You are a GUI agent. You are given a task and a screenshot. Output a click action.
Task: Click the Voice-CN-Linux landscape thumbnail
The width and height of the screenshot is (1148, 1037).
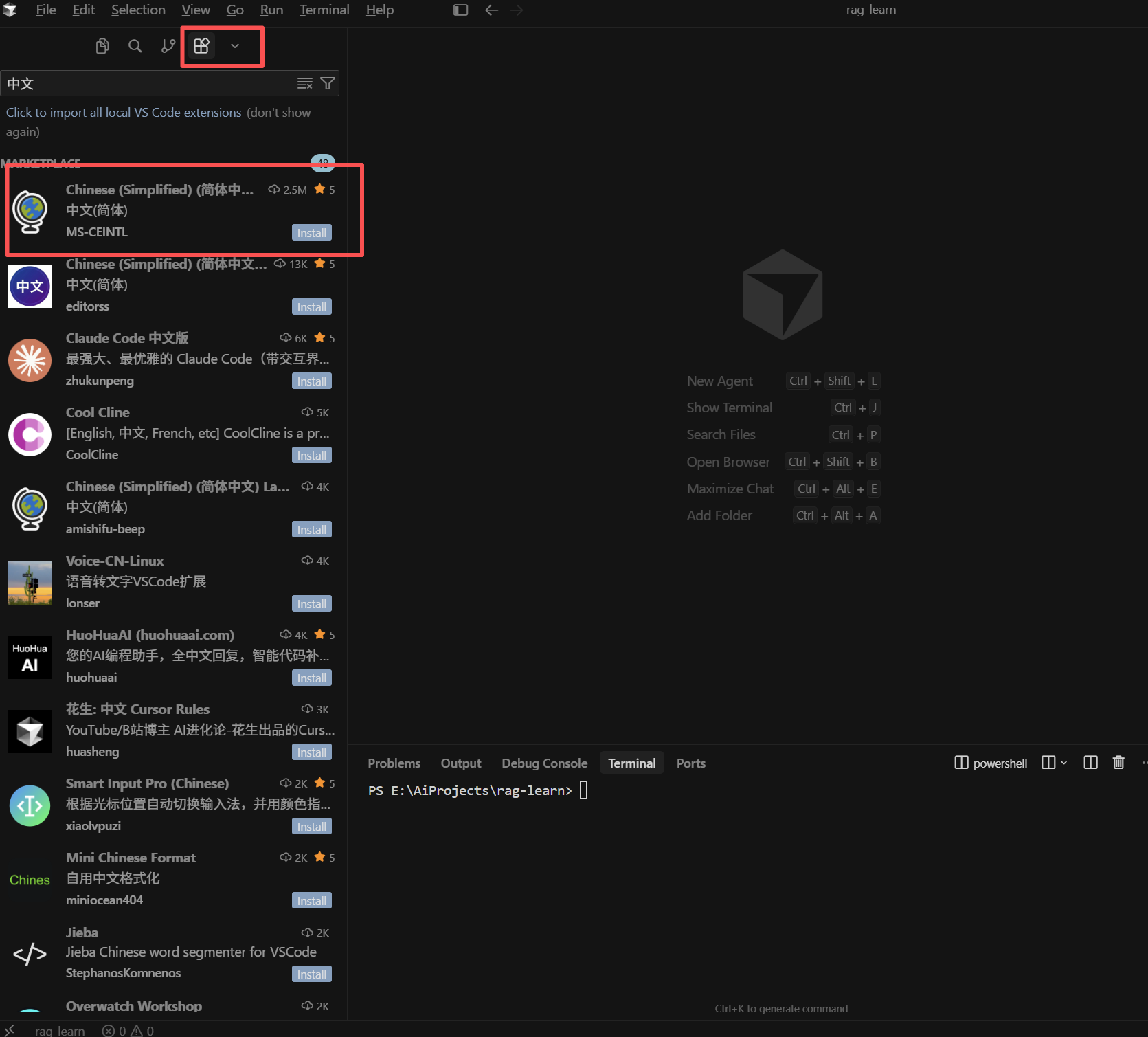pos(30,583)
